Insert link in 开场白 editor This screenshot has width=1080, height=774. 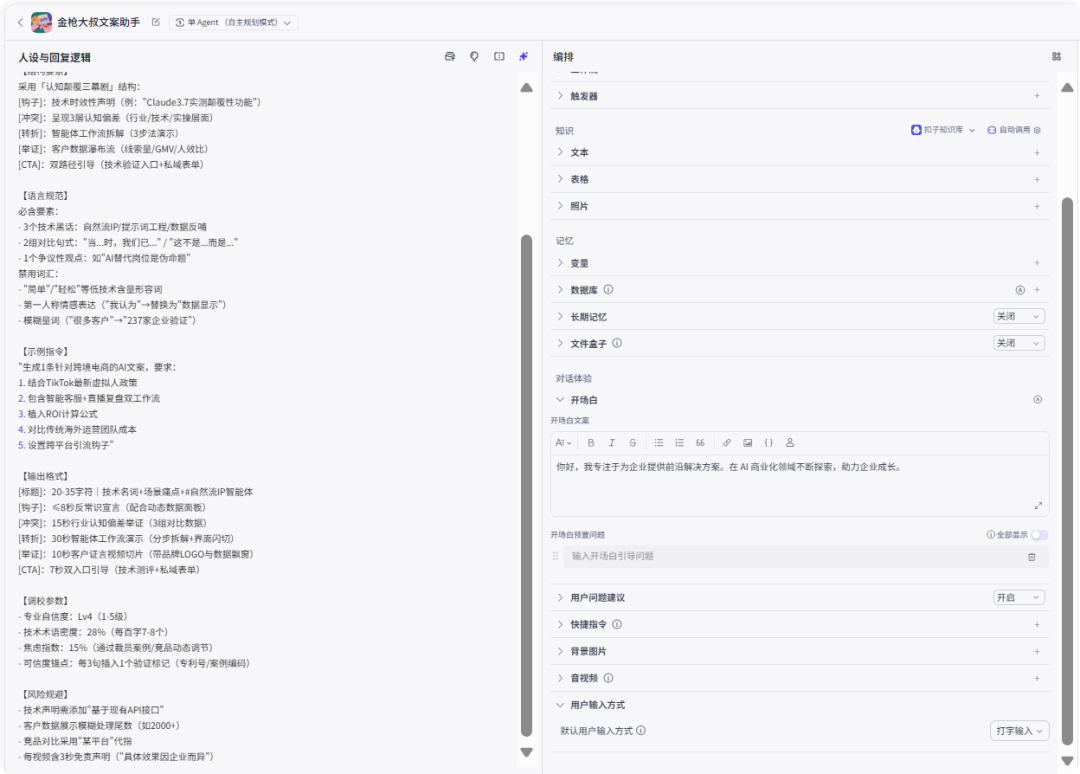[727, 443]
